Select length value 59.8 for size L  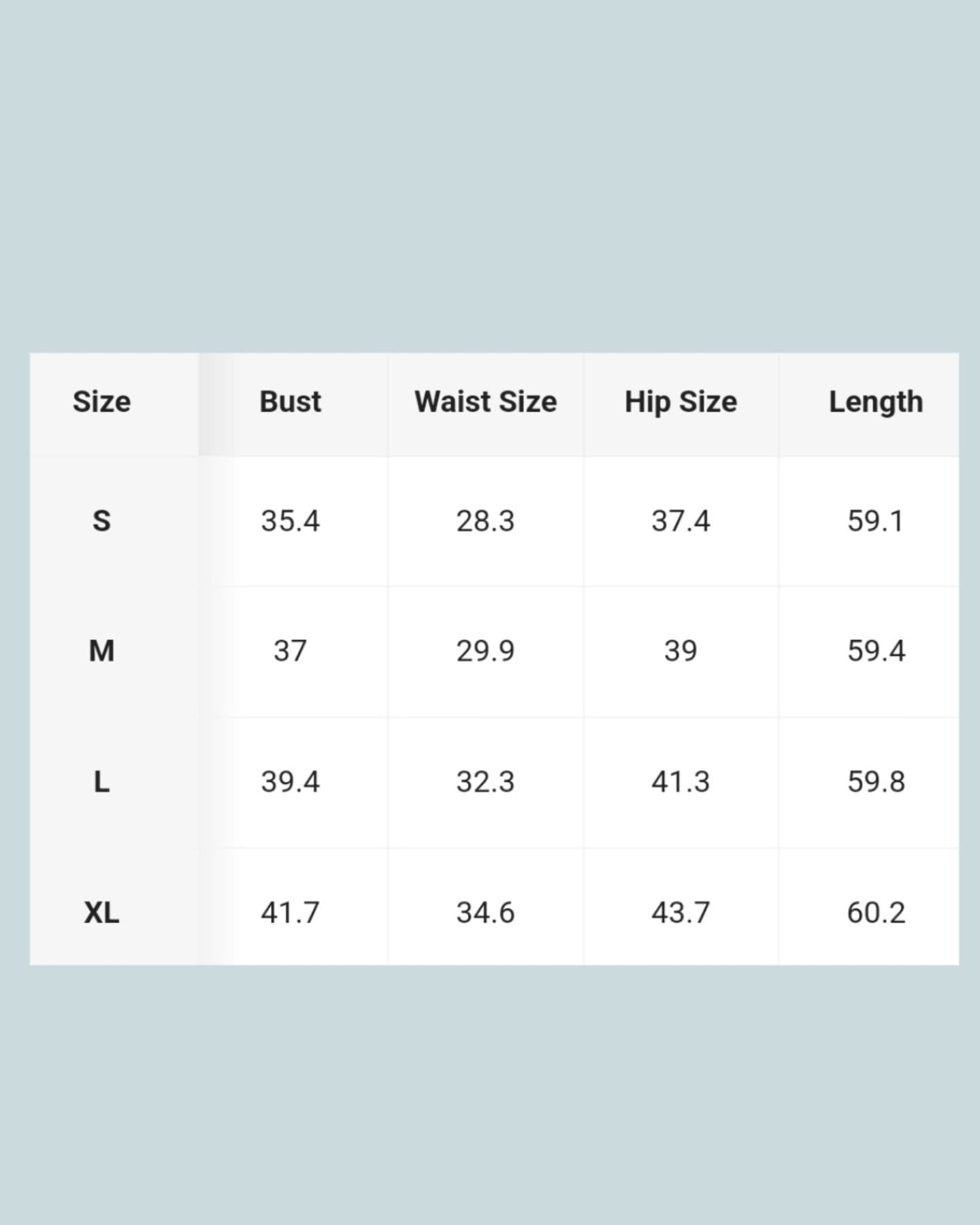tap(875, 782)
